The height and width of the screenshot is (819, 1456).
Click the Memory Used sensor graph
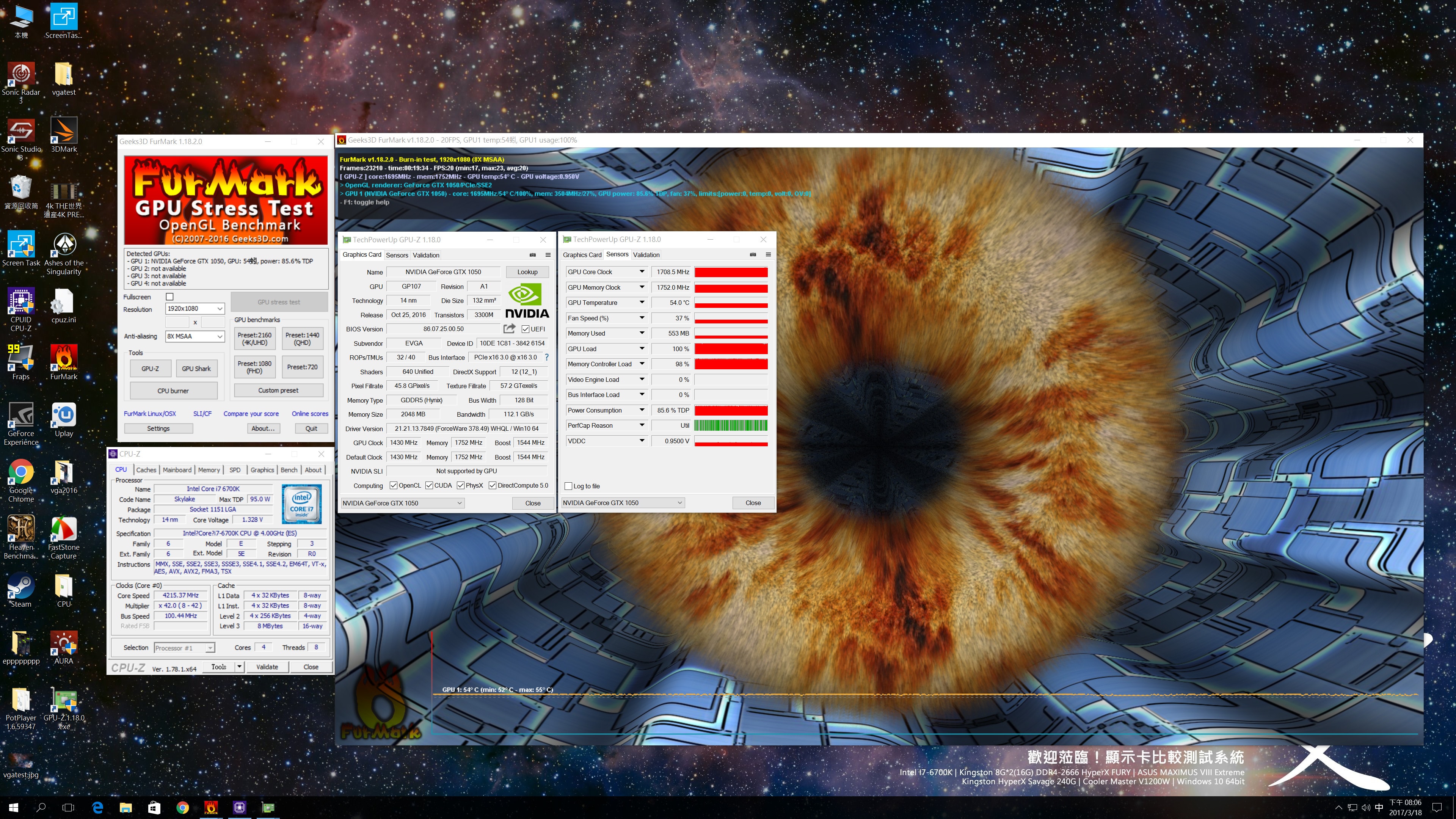point(731,334)
